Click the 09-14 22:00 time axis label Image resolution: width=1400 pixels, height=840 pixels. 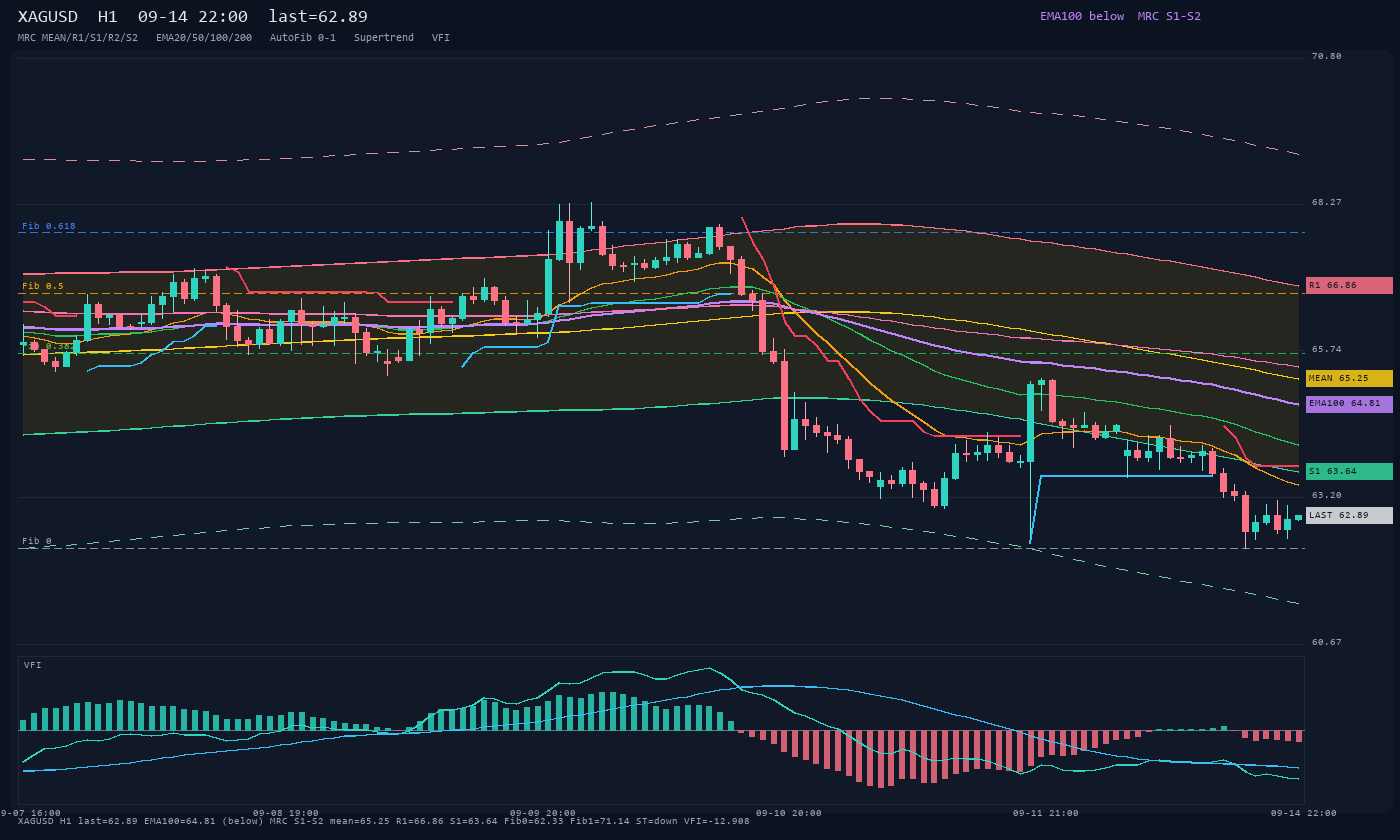tap(1304, 813)
